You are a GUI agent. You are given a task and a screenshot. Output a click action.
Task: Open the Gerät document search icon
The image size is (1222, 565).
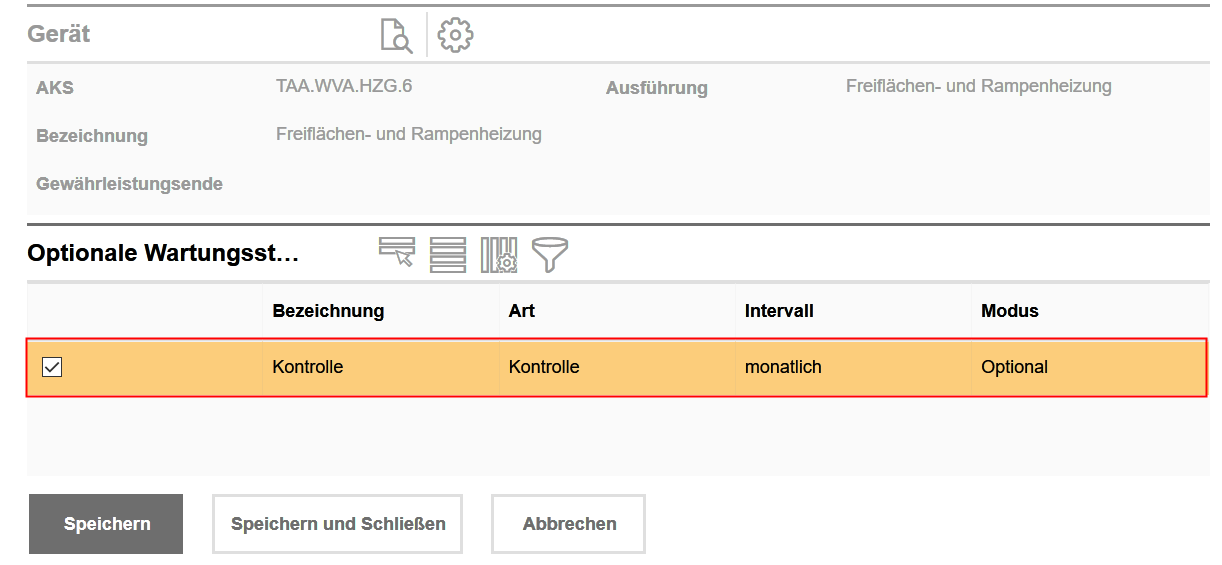[x=396, y=35]
